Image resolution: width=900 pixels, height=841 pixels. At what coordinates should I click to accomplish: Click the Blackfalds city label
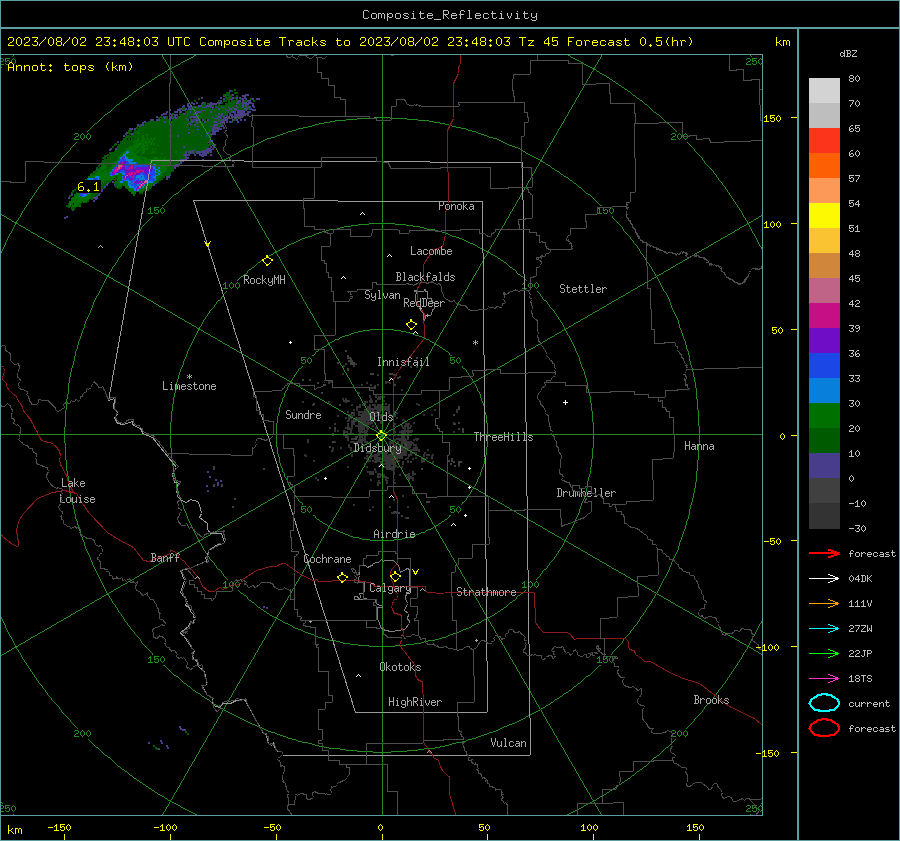point(425,277)
